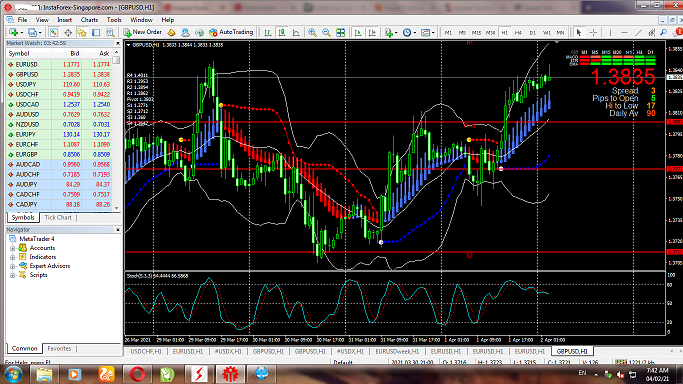The height and width of the screenshot is (384, 683).
Task: Toggle the Data Window crosshair-circle icon
Action: click(68, 32)
